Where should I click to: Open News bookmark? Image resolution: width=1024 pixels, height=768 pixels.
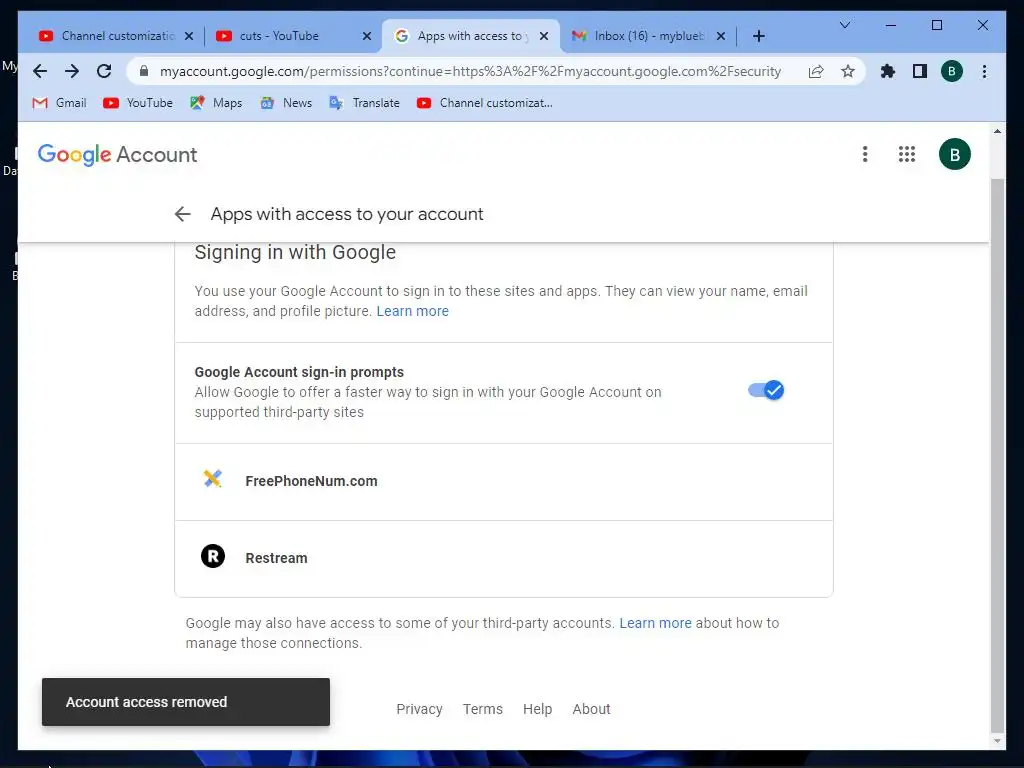[286, 103]
